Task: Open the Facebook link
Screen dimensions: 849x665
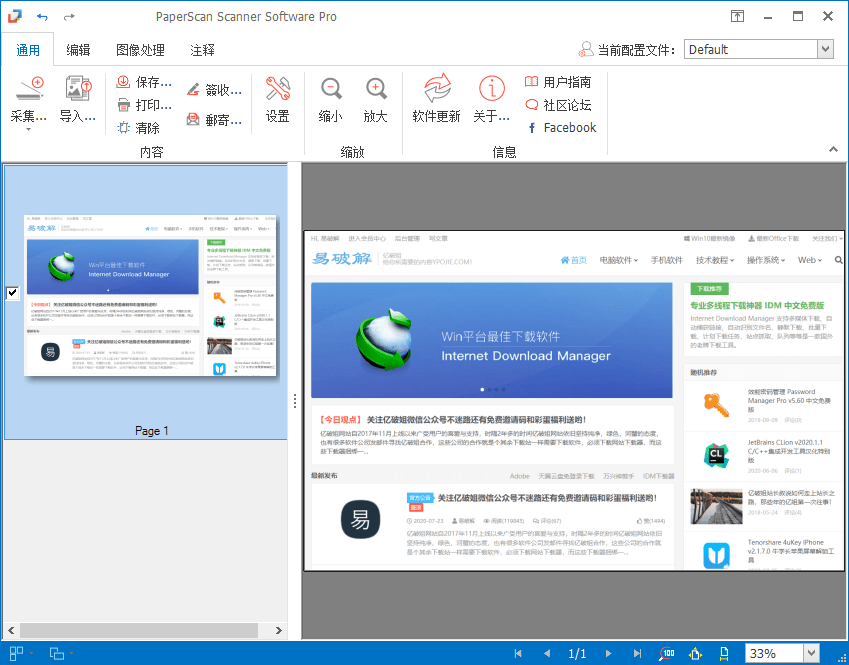Action: [560, 128]
